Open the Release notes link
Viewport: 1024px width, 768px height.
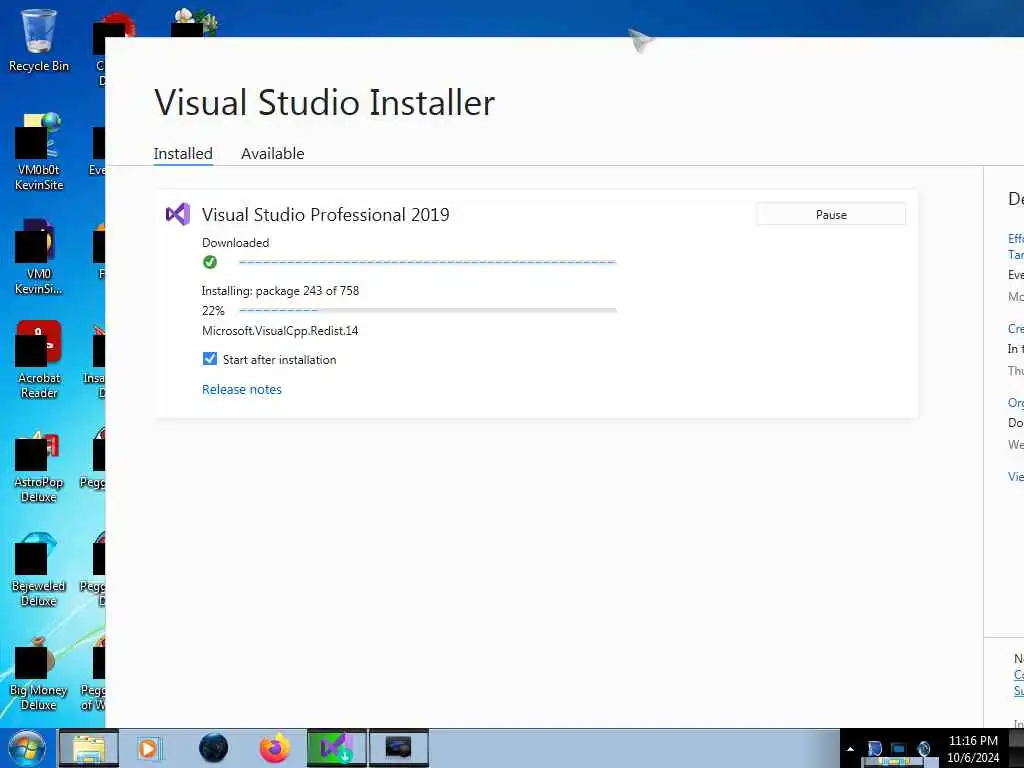click(x=242, y=389)
